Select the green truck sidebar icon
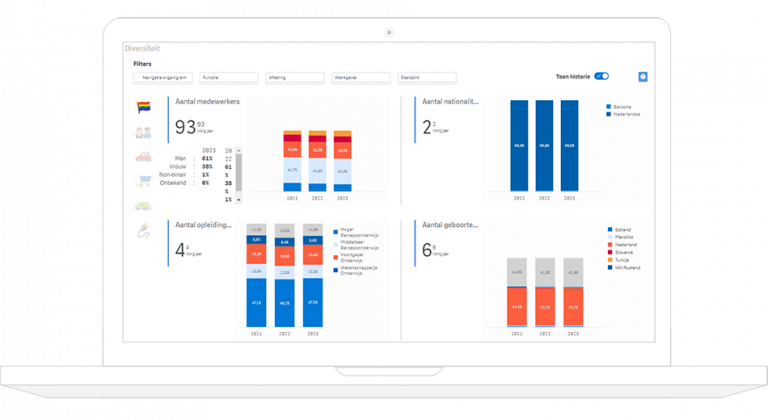Viewport: 768px width, 420px height. coord(142,206)
